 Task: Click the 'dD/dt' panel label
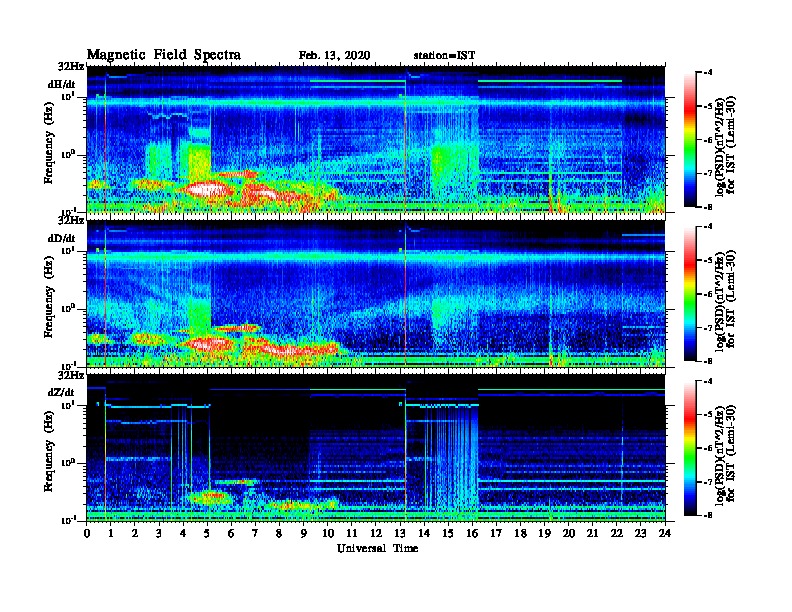pos(62,238)
